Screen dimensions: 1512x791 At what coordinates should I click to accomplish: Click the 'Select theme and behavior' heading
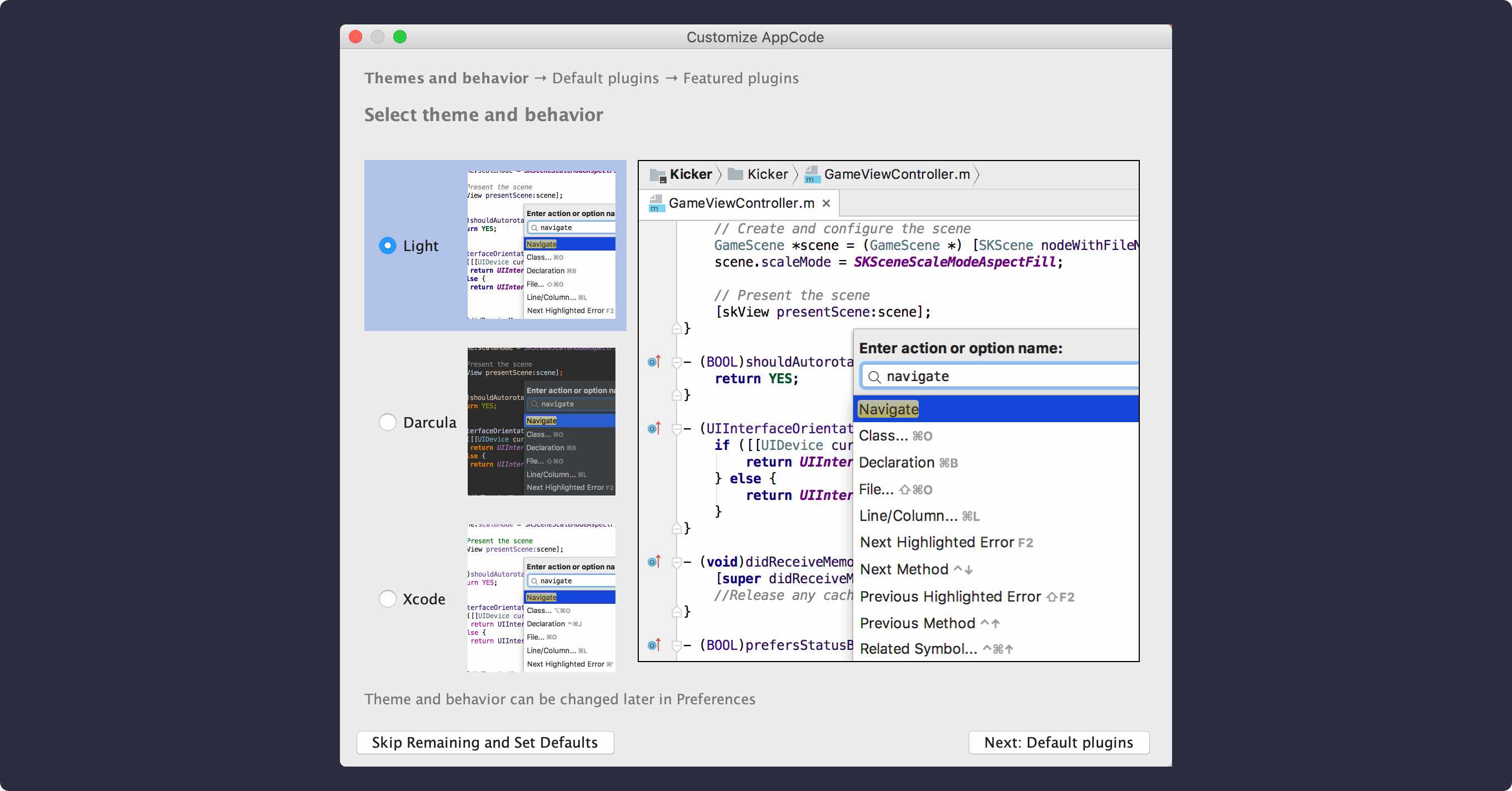[484, 115]
